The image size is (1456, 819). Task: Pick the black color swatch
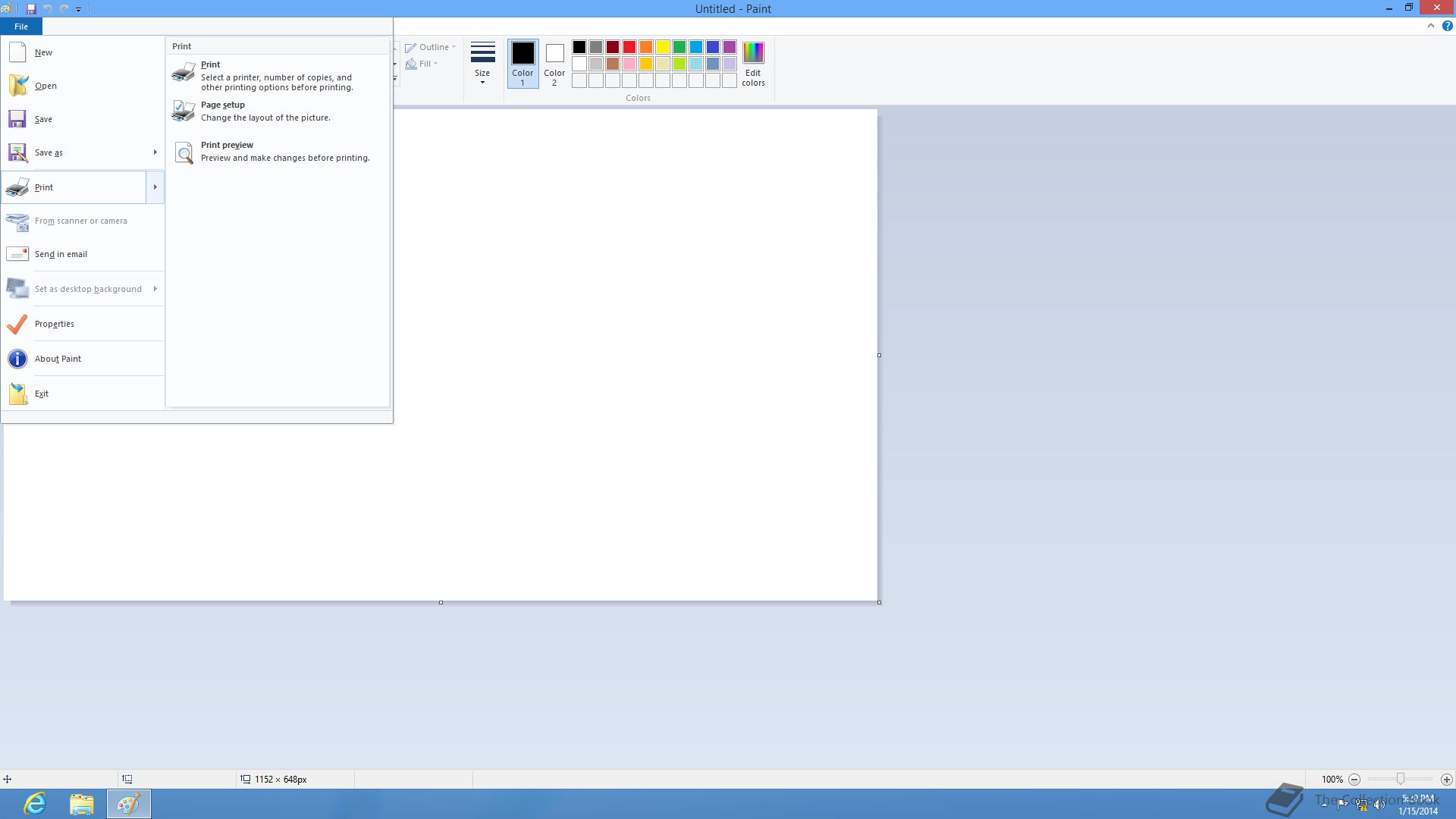tap(579, 47)
